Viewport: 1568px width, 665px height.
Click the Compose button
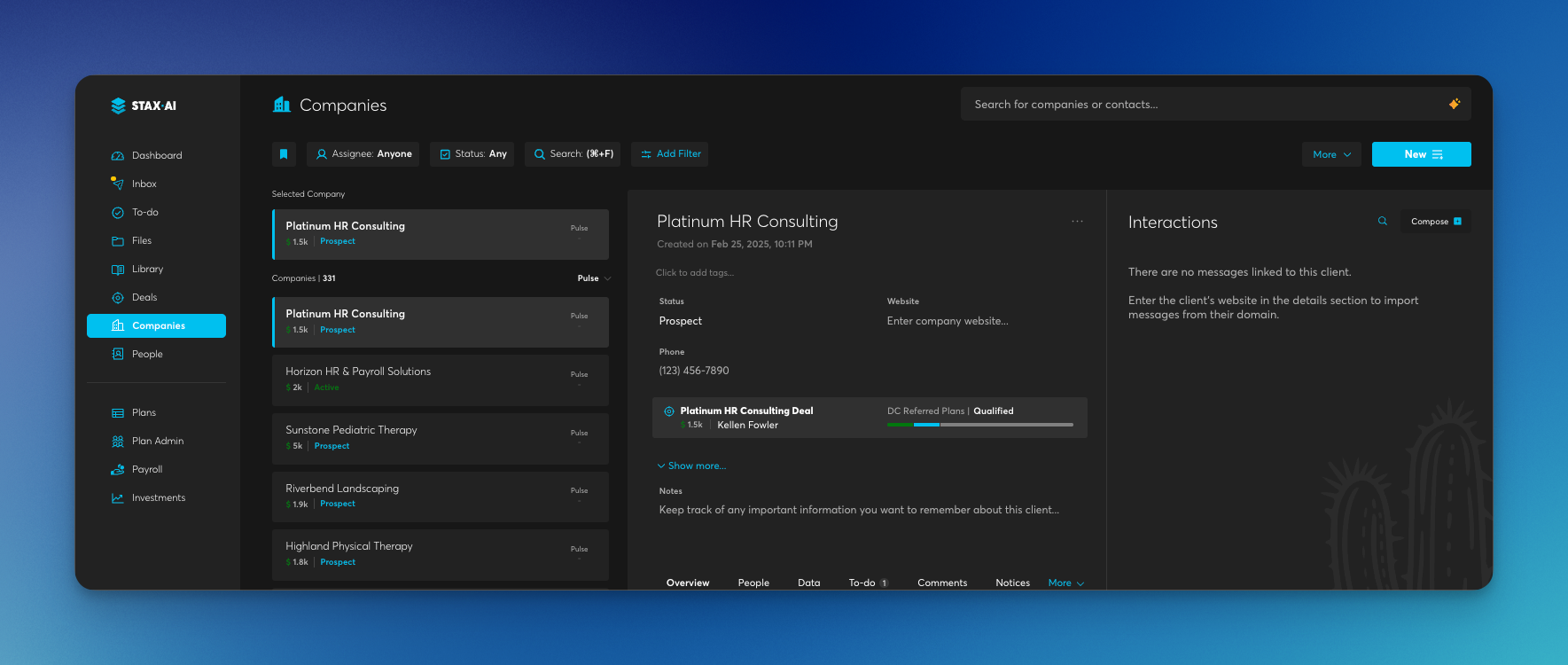(x=1435, y=222)
